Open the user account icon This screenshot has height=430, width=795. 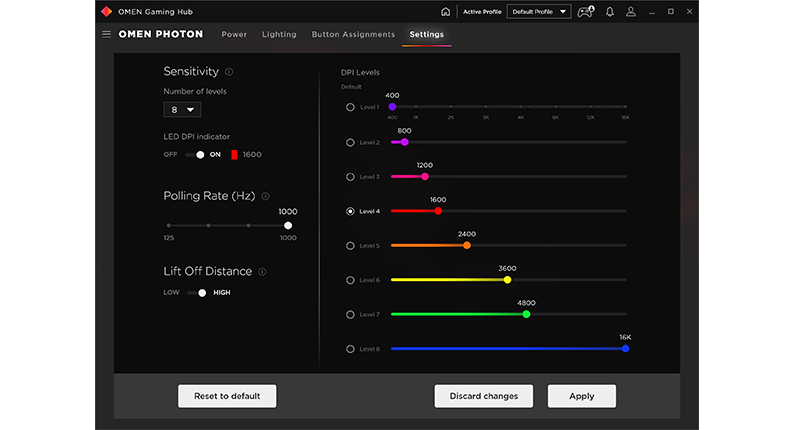[631, 12]
